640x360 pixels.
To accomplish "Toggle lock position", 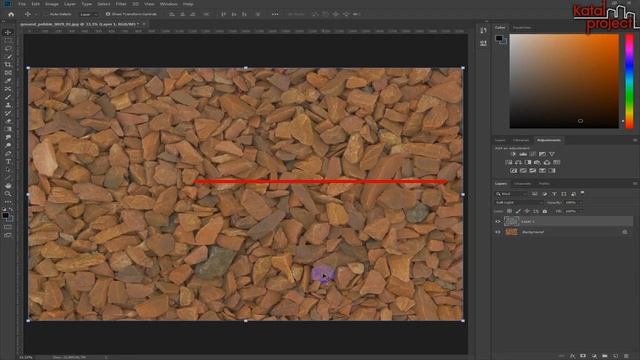I will [x=527, y=211].
